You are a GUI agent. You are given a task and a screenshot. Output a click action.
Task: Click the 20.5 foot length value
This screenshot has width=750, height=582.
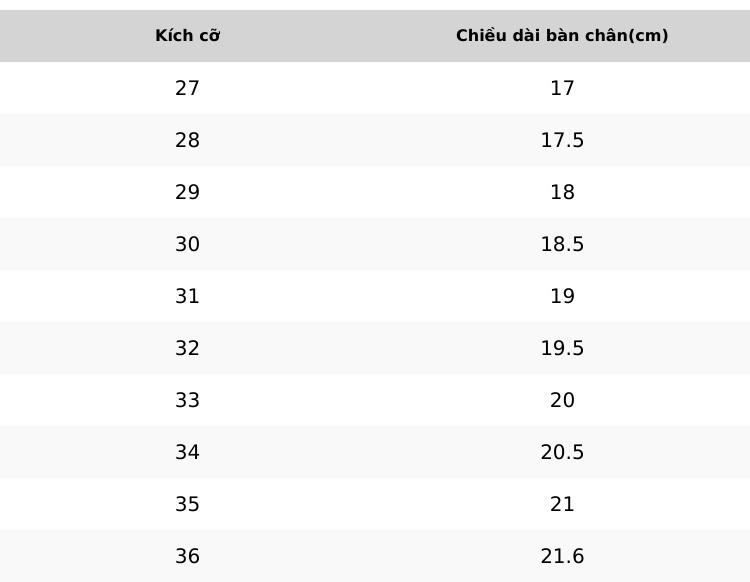click(x=562, y=452)
